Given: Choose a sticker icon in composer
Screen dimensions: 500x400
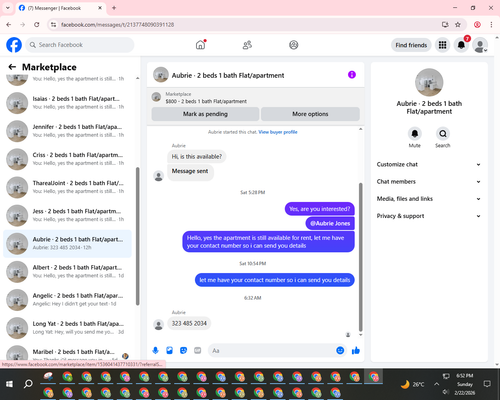Looking at the screenshot, I should pyautogui.click(x=183, y=350).
